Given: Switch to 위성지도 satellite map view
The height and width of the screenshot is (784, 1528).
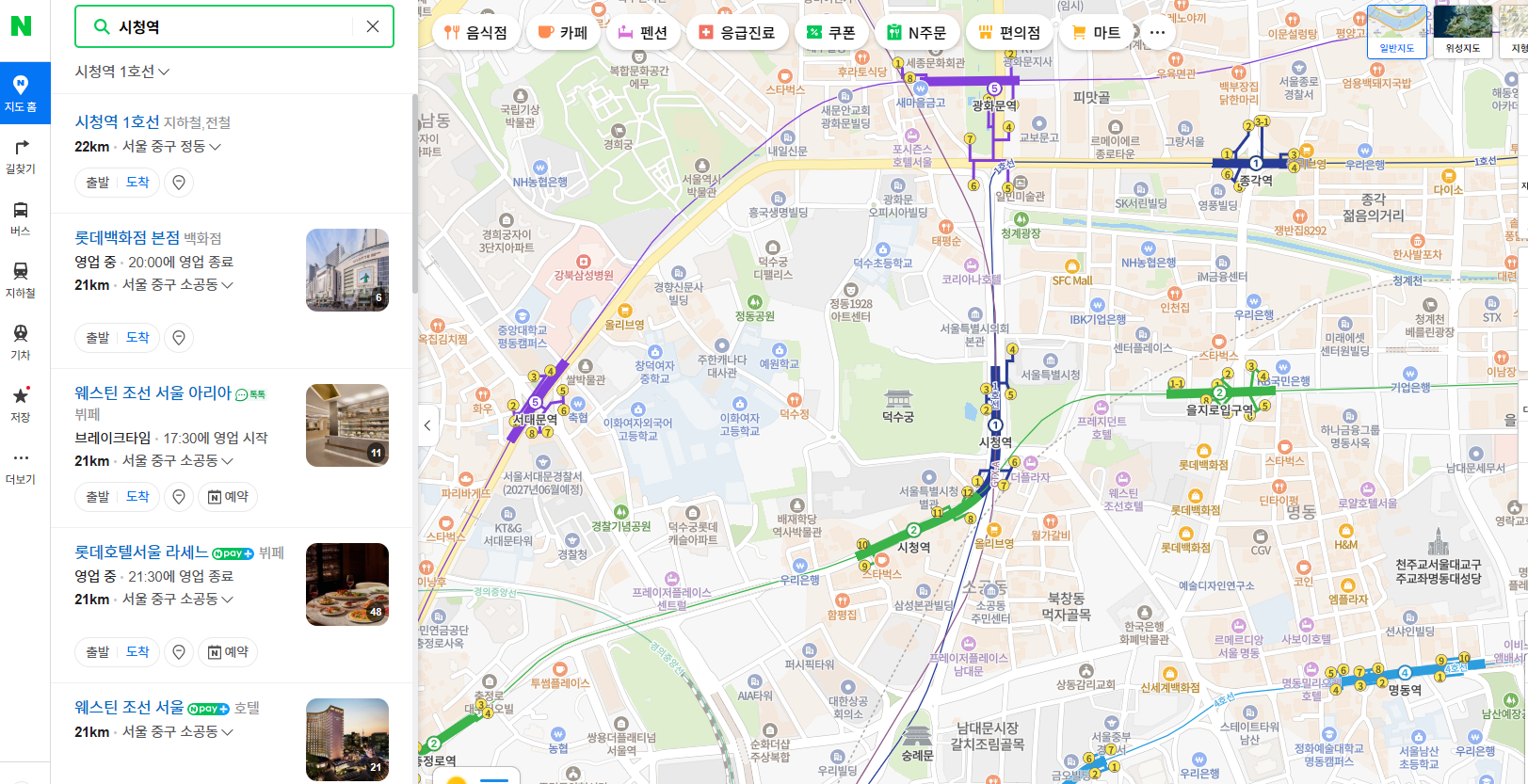Looking at the screenshot, I should [1463, 32].
